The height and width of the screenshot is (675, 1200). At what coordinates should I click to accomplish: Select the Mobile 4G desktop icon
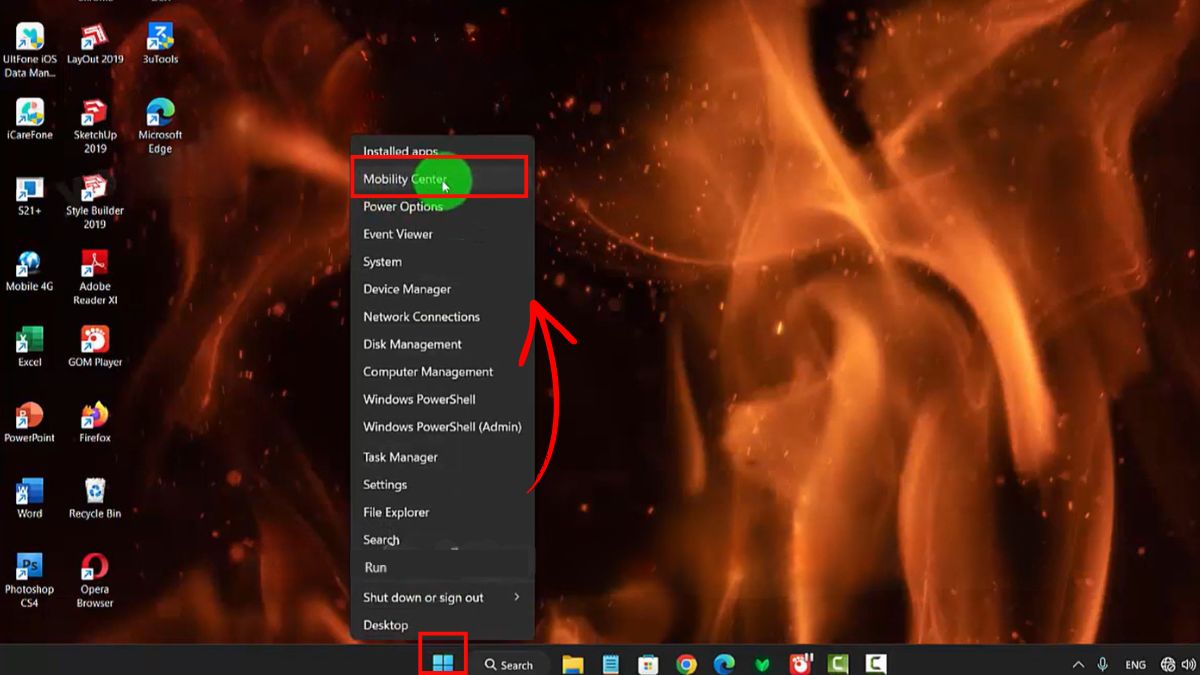(30, 272)
